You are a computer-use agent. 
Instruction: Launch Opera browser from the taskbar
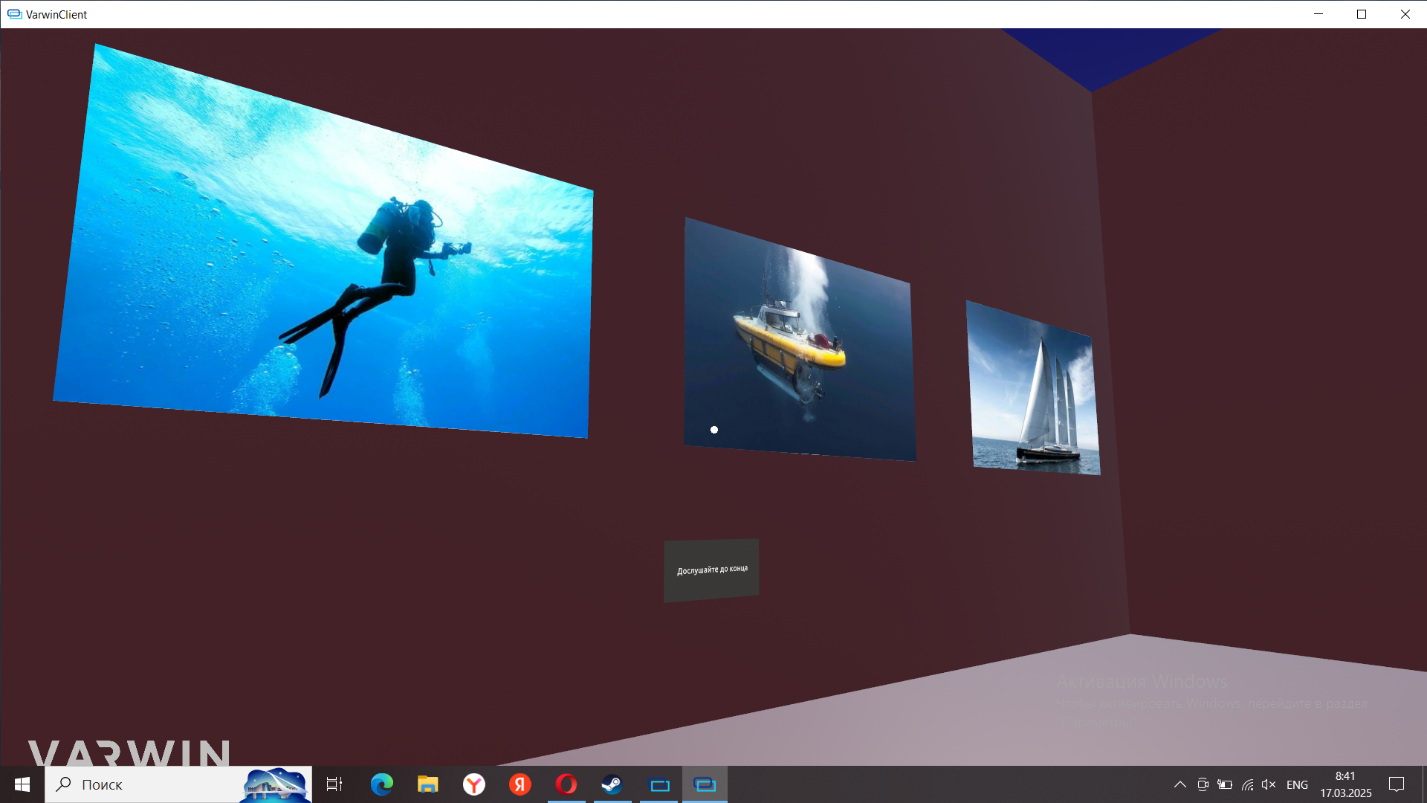566,785
